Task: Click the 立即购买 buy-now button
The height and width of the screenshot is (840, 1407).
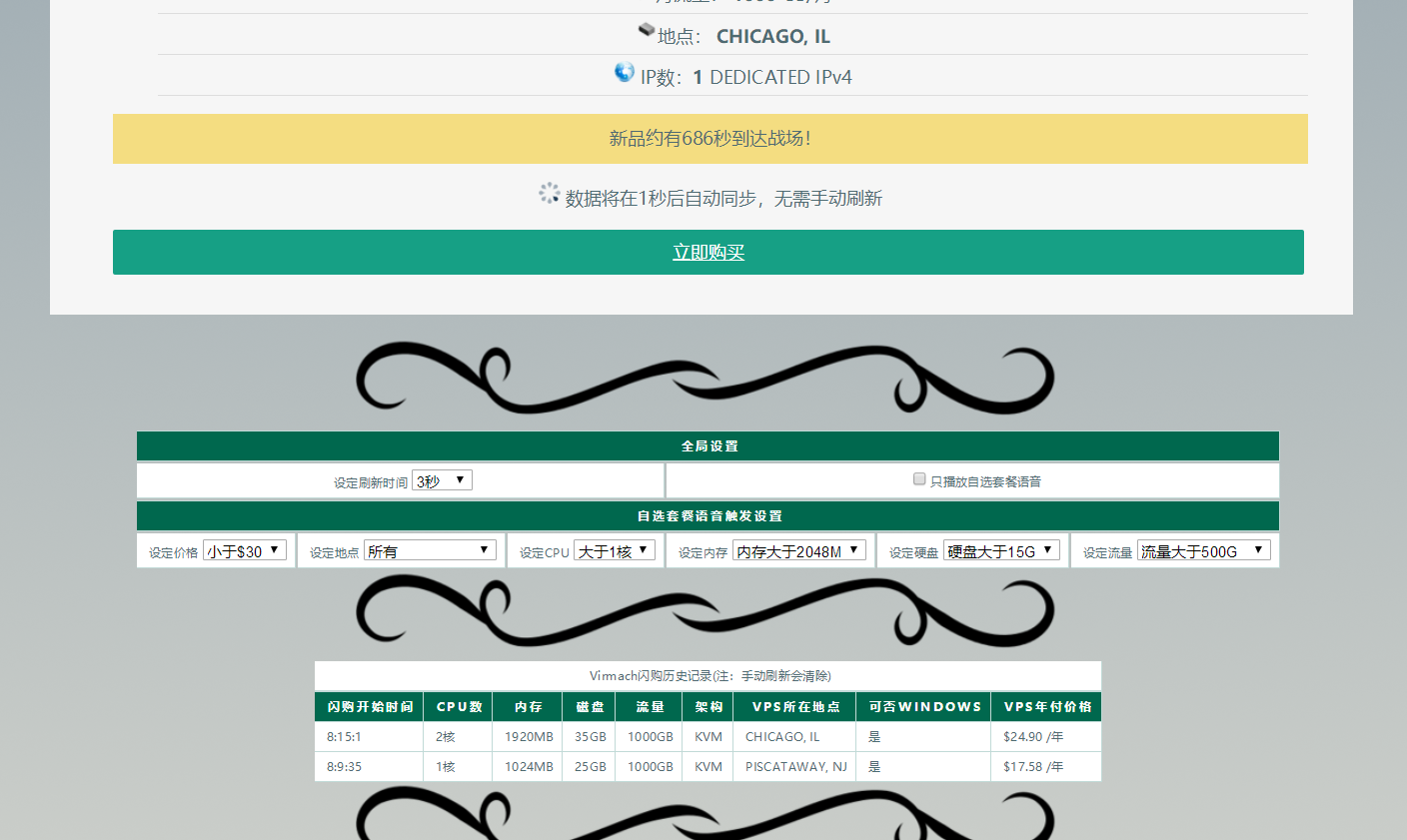Action: pos(707,252)
